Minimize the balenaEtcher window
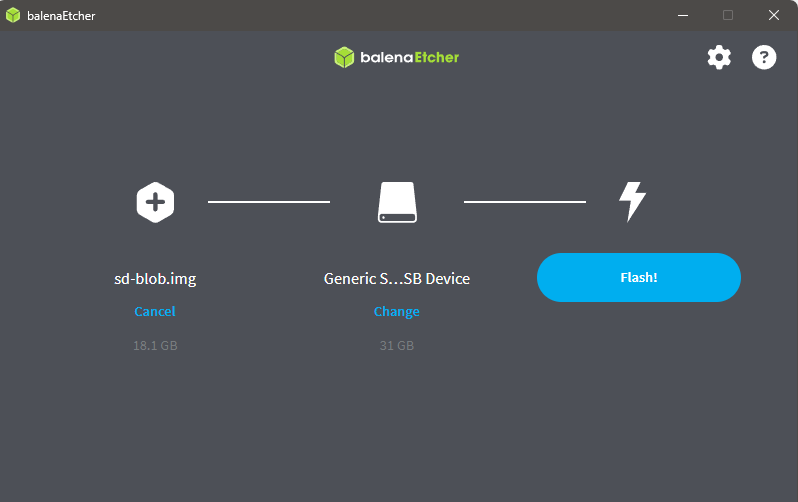The width and height of the screenshot is (798, 502). (683, 15)
